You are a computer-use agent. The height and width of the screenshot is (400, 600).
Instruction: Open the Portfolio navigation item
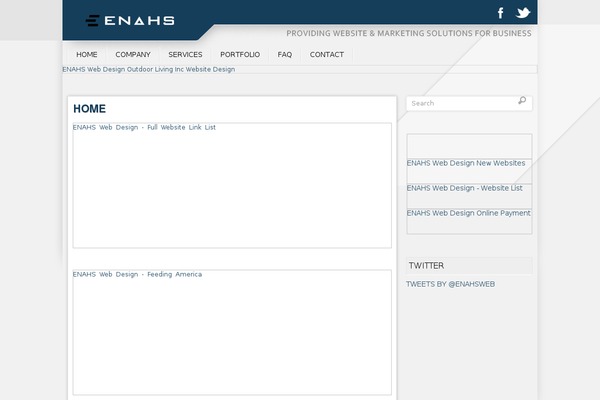[240, 55]
